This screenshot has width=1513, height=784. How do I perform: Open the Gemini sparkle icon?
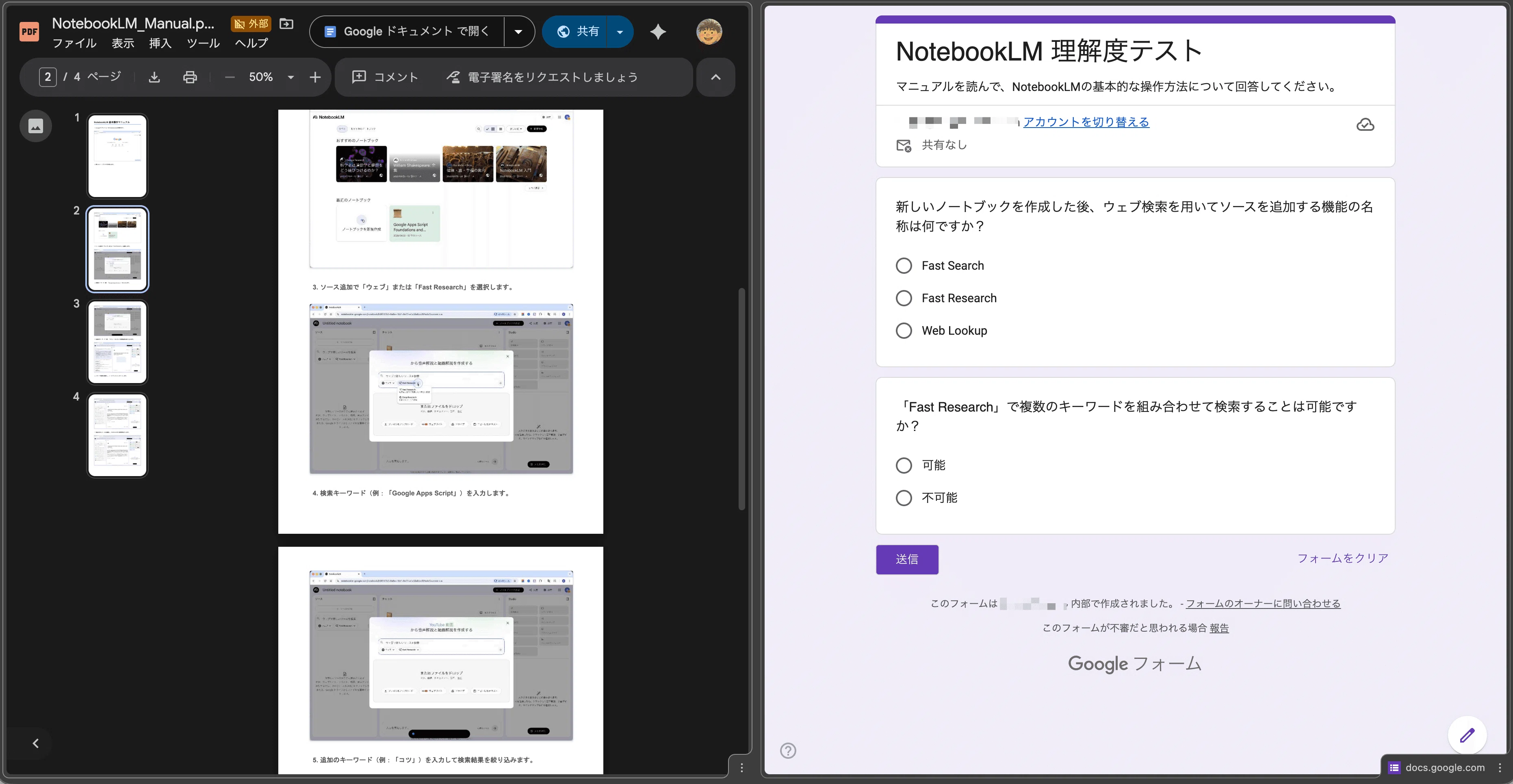coord(658,32)
